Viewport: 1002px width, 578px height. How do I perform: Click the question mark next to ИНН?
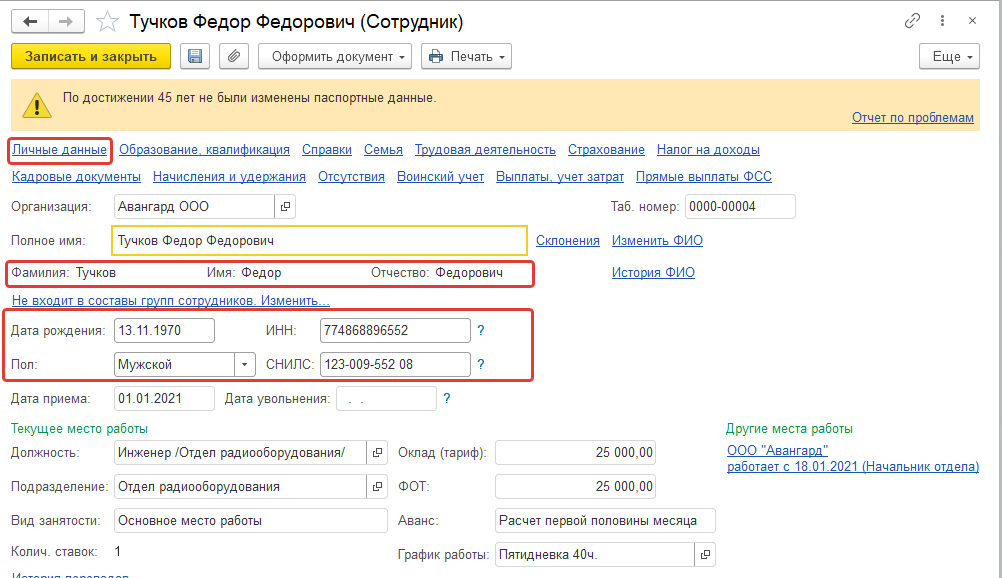(481, 330)
